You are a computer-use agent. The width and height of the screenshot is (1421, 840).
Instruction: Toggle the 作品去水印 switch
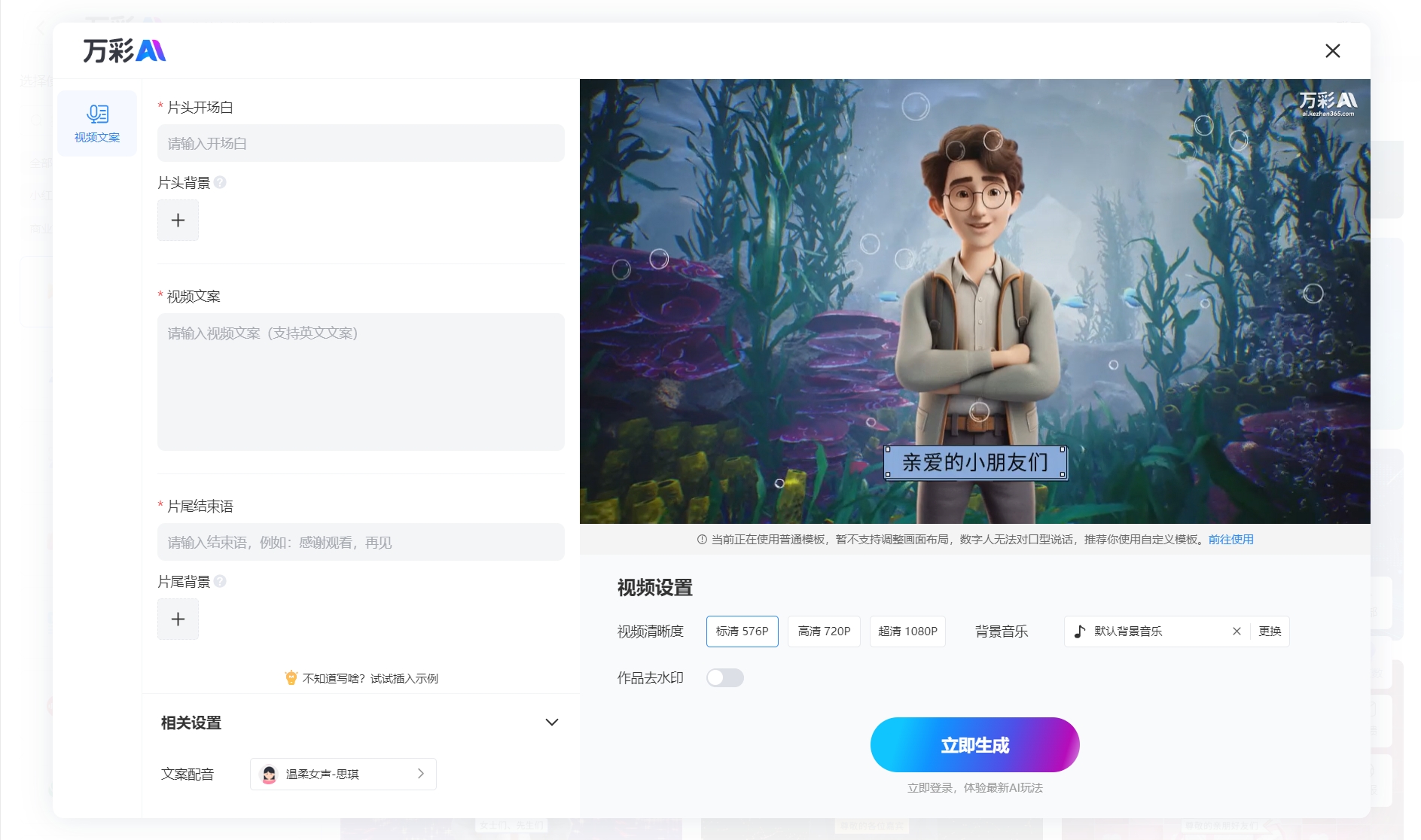[x=725, y=677]
